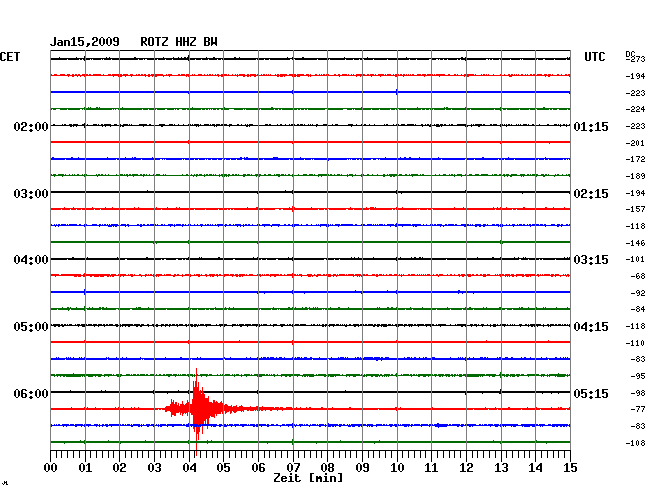Image resolution: width=650 pixels, height=494 pixels.
Task: Select the DC value -189
Action: click(x=635, y=176)
